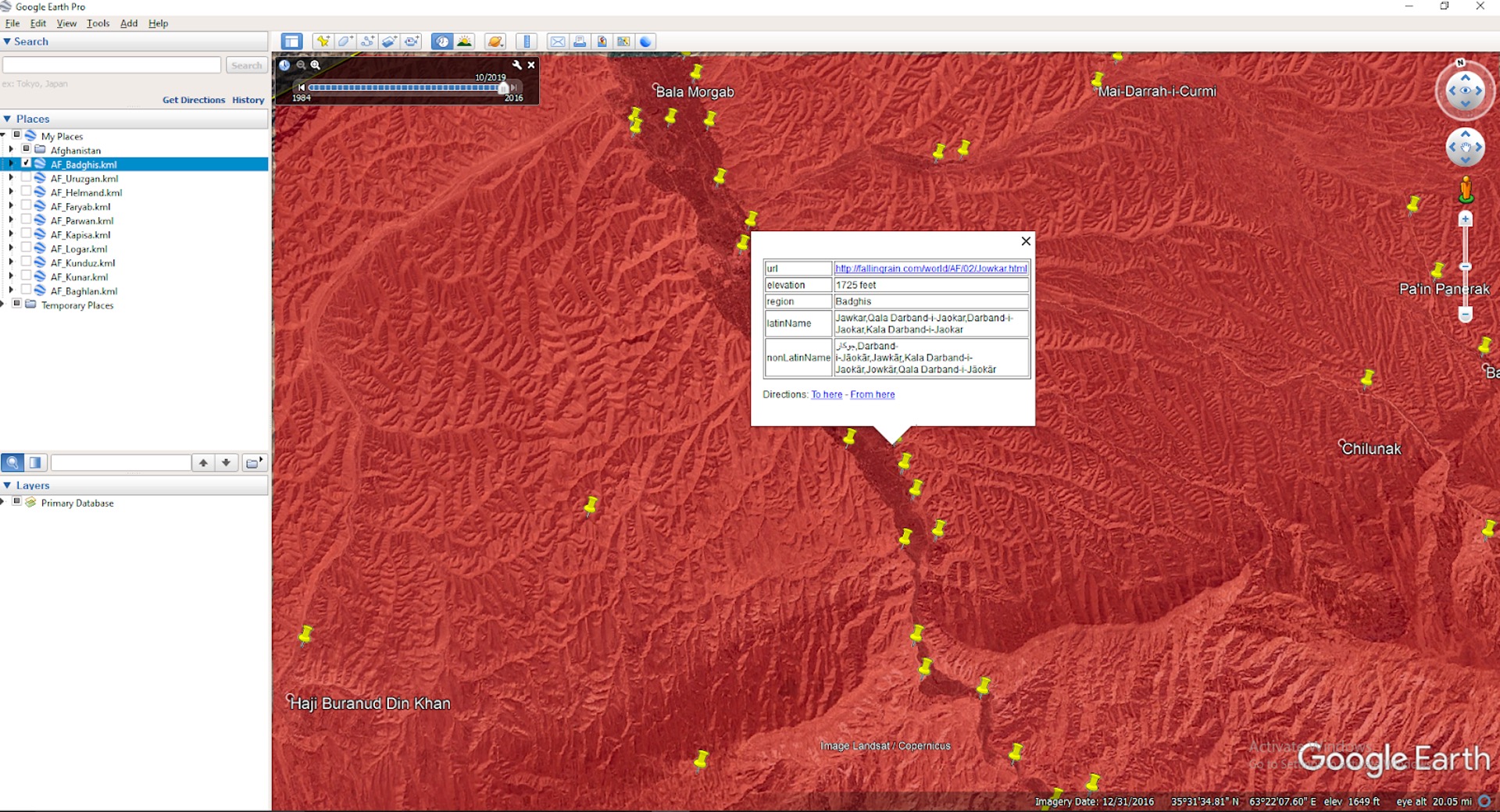Check the AF_Logar.kml checkbox
This screenshot has width=1500, height=812.
[26, 248]
